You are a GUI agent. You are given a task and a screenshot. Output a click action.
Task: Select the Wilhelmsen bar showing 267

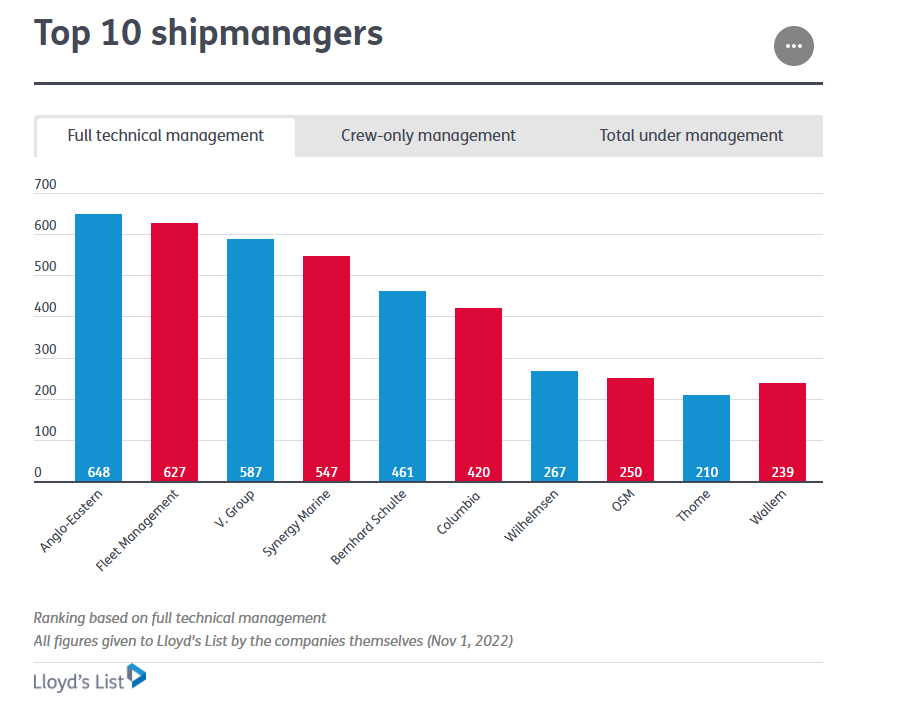pos(555,426)
